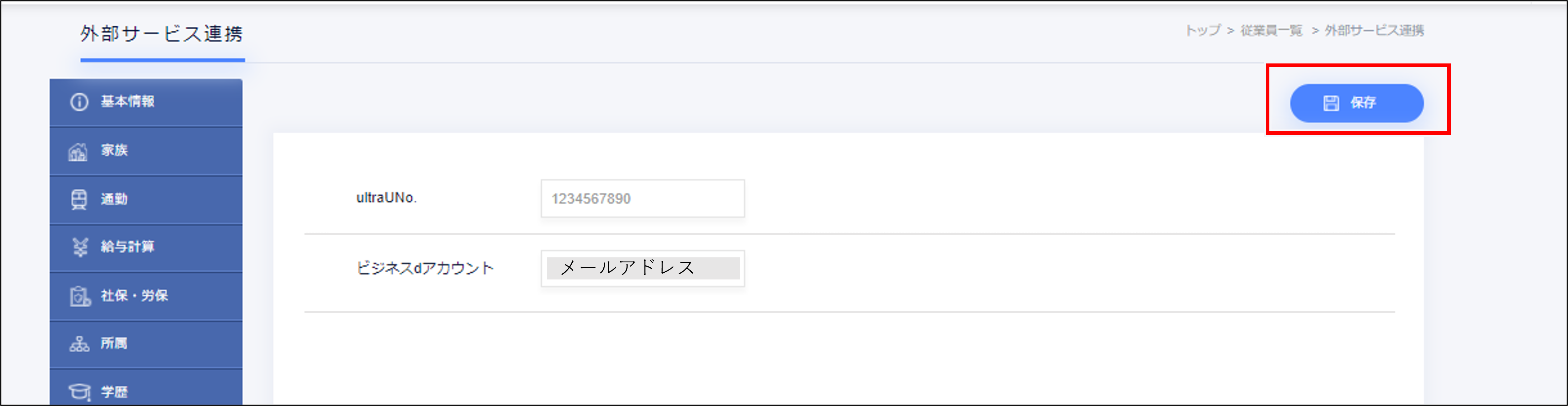Click the floppy disk icon on 保存

(x=1331, y=103)
